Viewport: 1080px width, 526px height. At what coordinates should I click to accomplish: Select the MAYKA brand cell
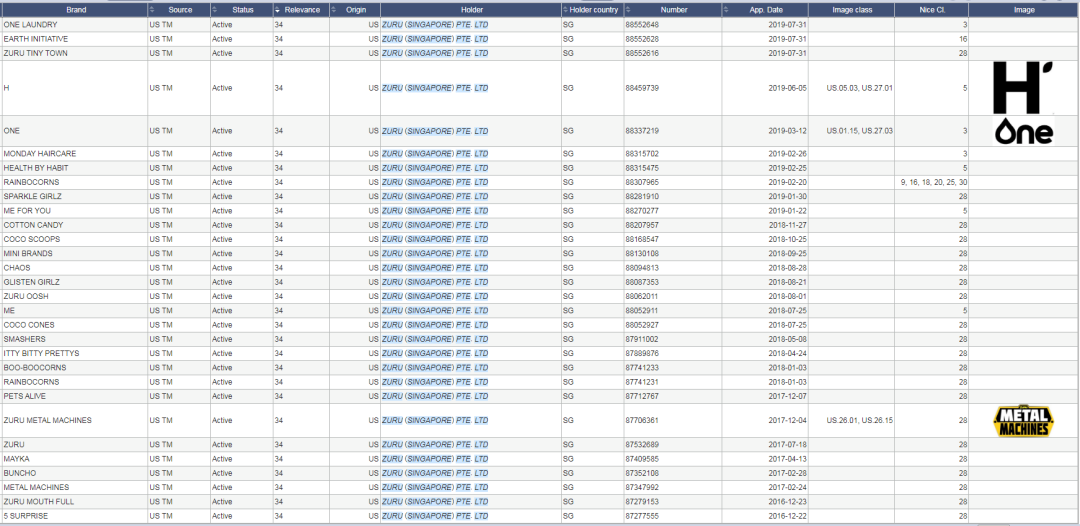click(x=74, y=459)
